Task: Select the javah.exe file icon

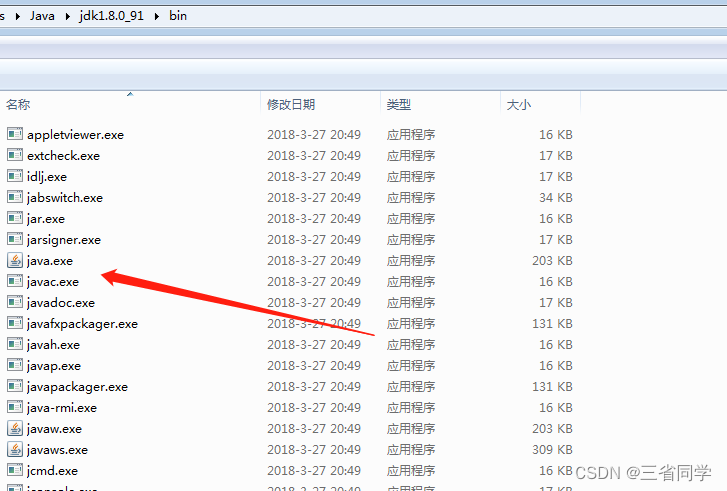Action: click(15, 344)
